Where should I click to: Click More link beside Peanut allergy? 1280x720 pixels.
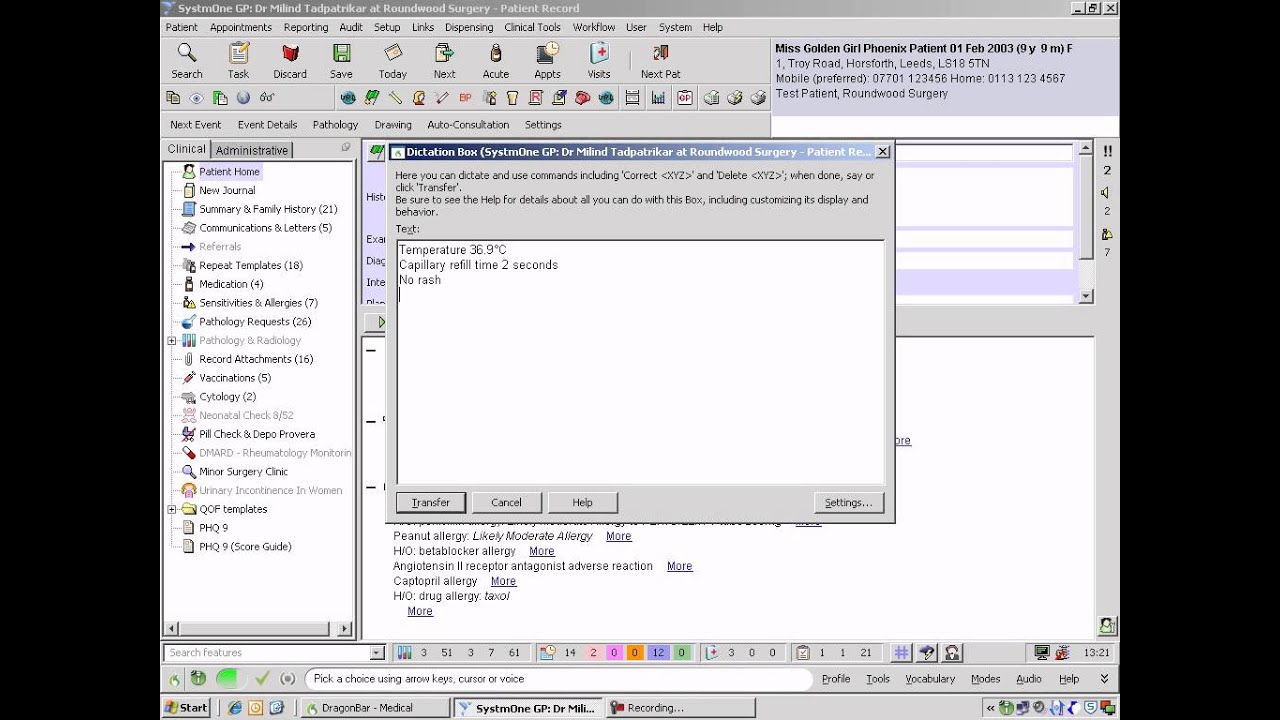pyautogui.click(x=619, y=536)
